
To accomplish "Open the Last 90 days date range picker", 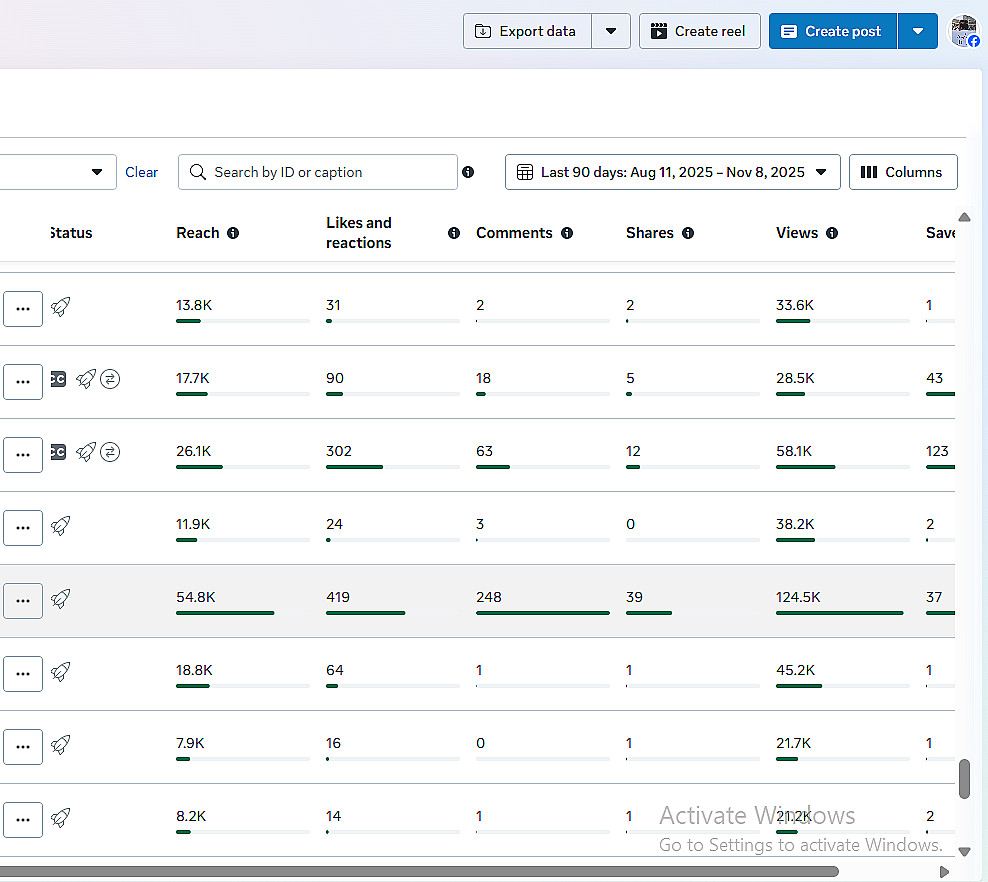I will (x=672, y=172).
